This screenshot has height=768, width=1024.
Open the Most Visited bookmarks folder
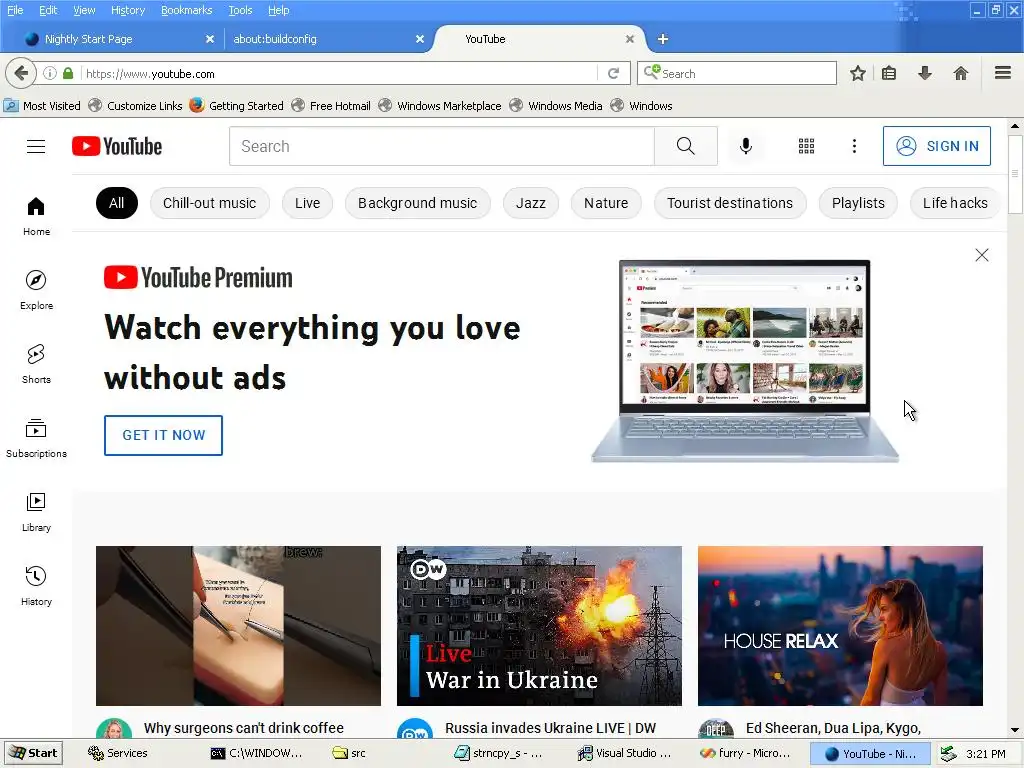42,106
